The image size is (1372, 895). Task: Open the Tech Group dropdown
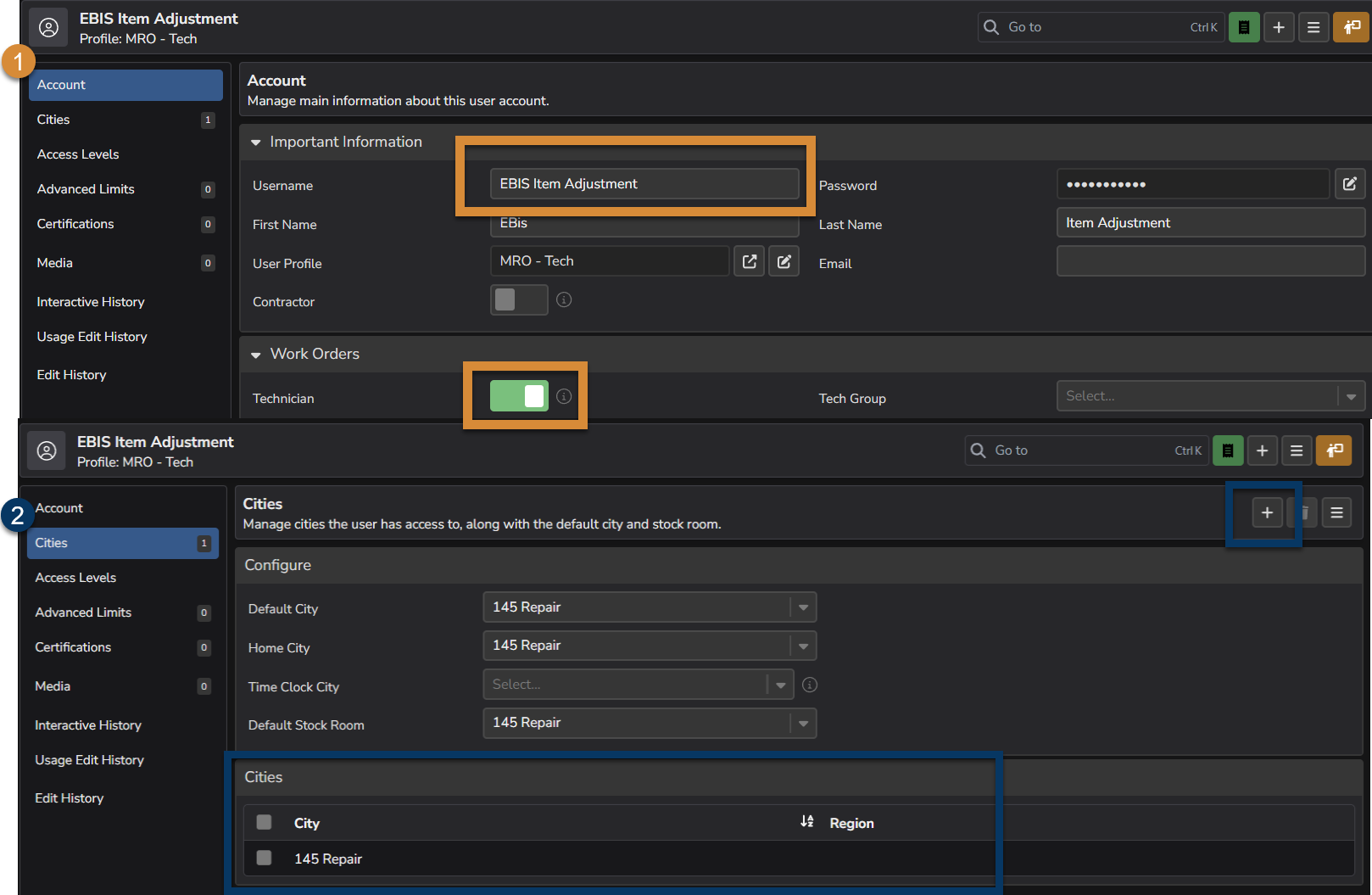(1211, 396)
